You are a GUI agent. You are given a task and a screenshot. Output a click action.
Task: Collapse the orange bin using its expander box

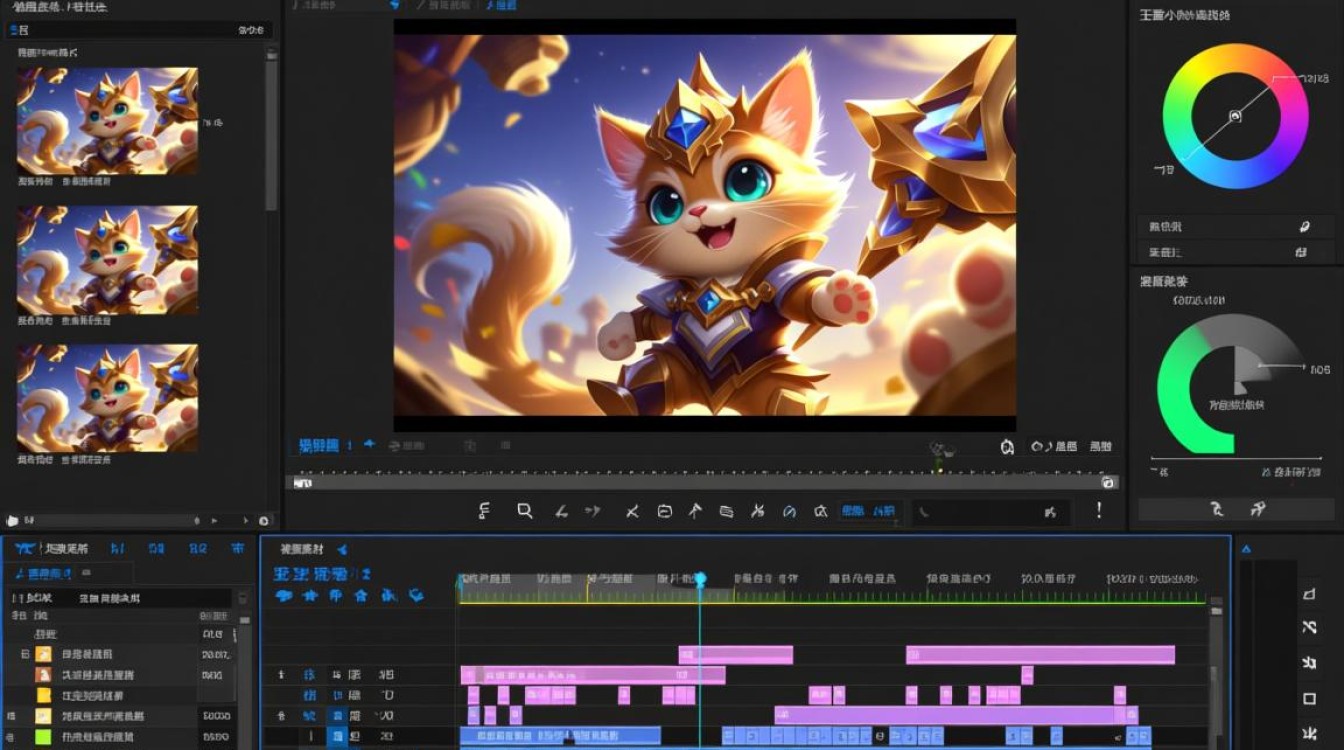(25, 654)
